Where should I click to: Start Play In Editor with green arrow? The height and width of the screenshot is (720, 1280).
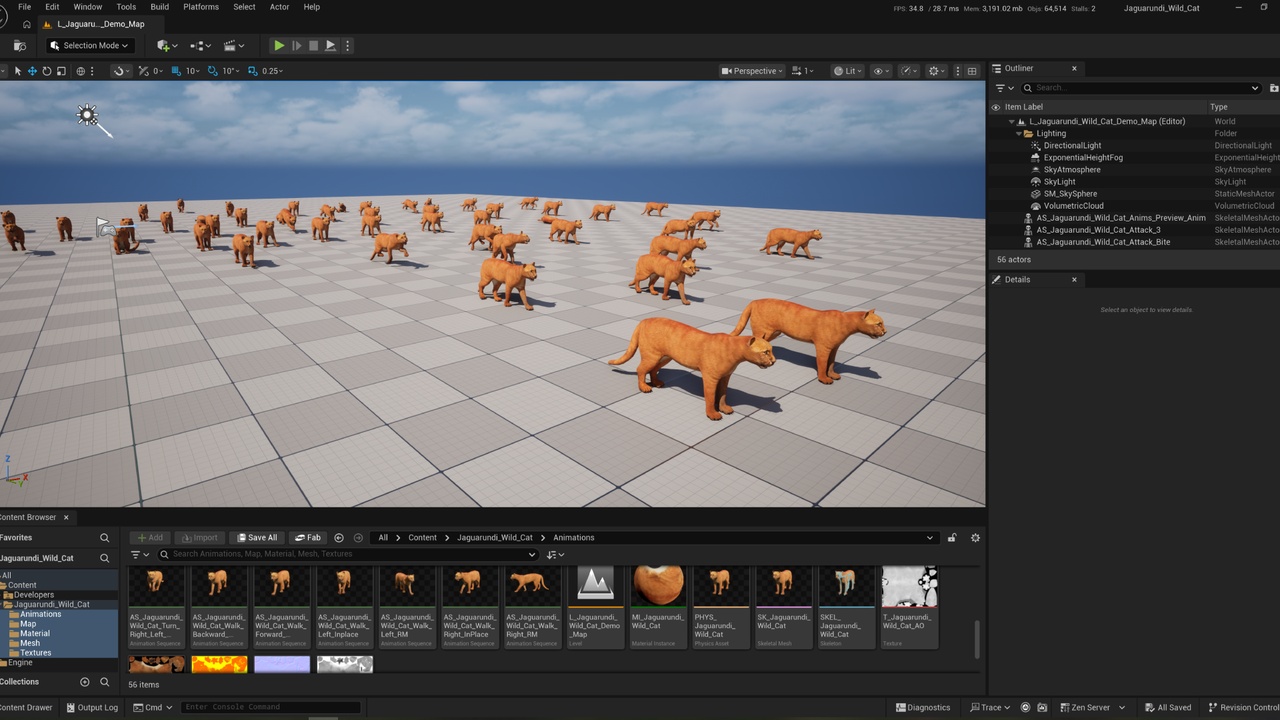tap(279, 45)
